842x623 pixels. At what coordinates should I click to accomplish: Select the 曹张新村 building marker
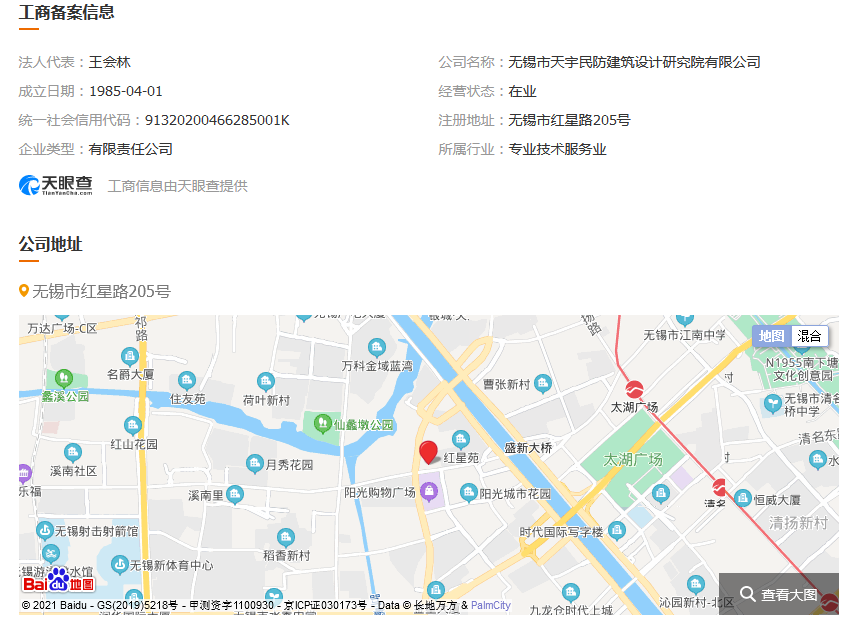543,383
